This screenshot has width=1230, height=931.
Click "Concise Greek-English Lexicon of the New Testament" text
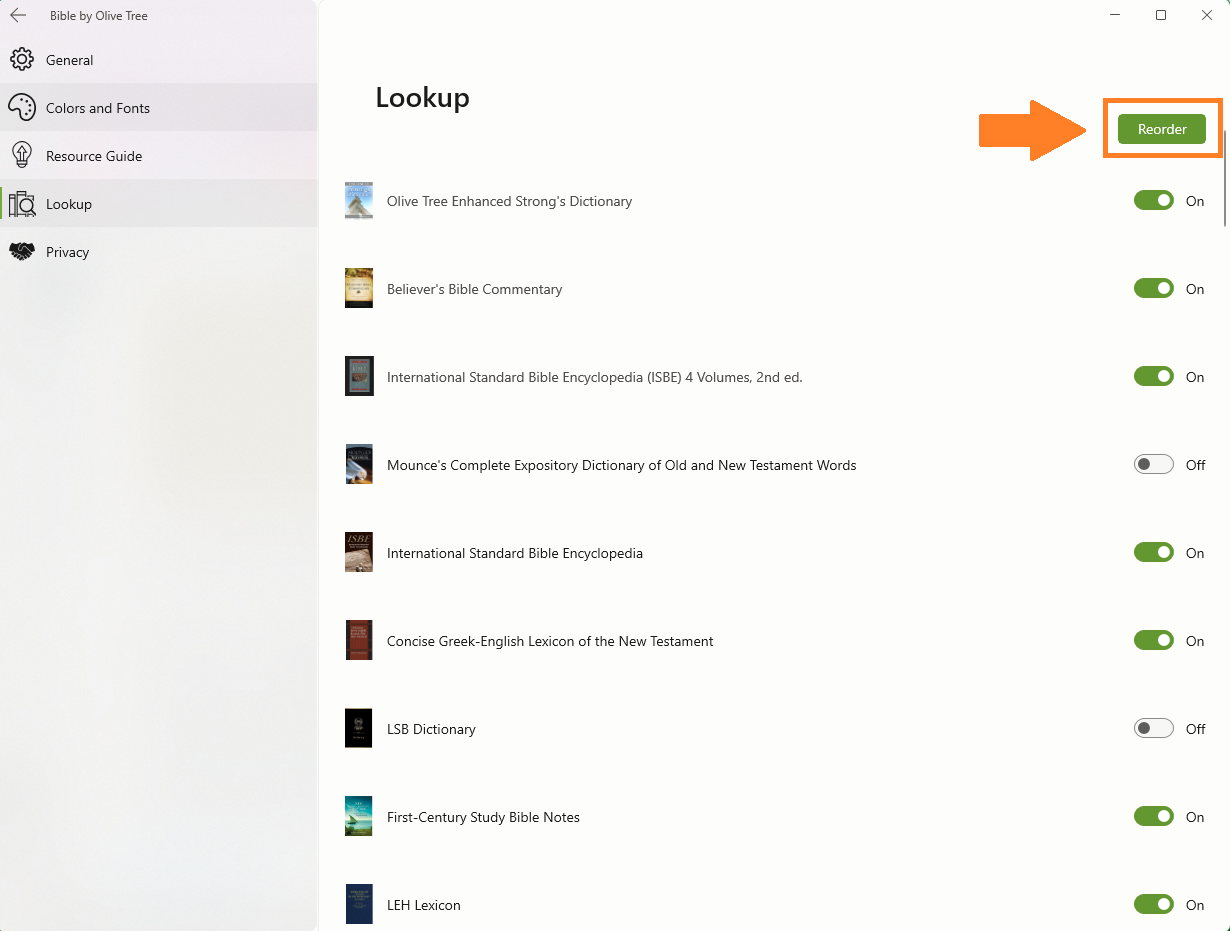pos(550,641)
